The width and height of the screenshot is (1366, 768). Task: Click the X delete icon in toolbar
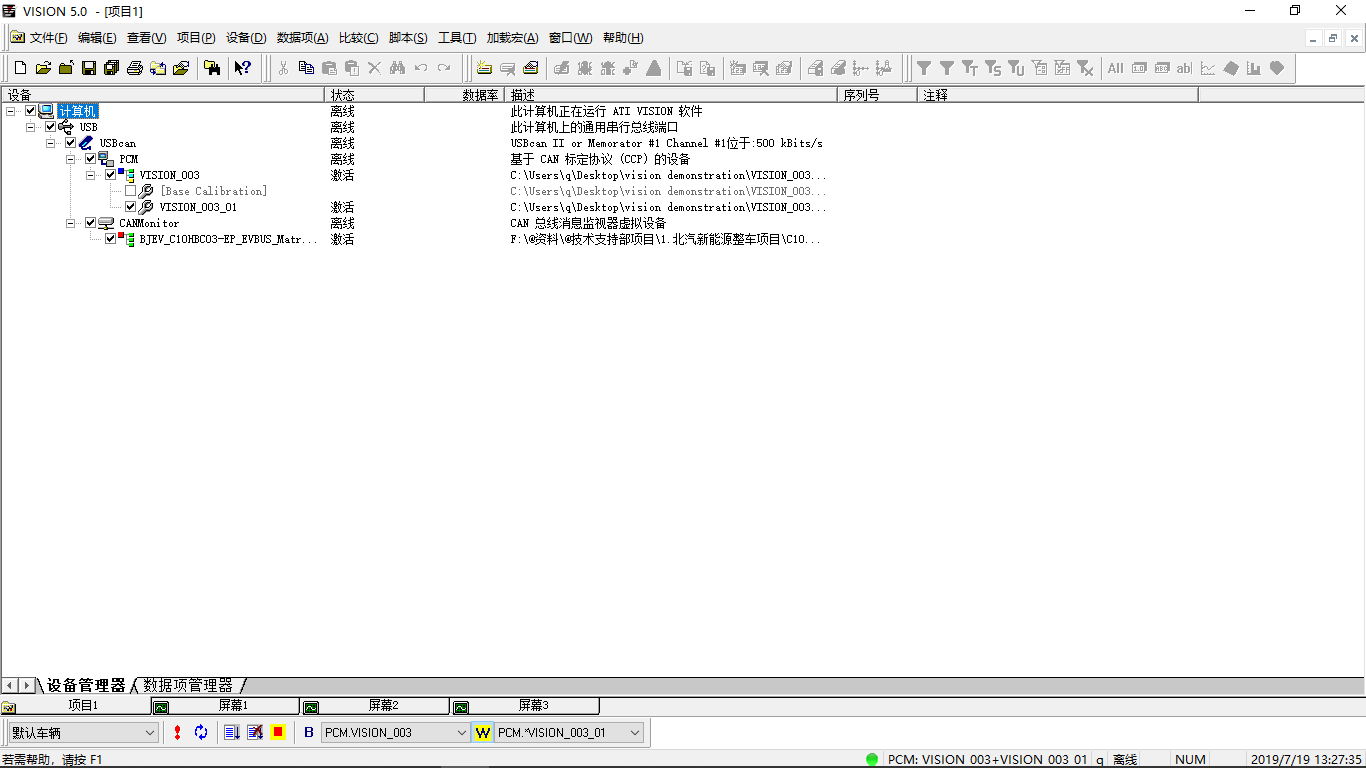(374, 68)
